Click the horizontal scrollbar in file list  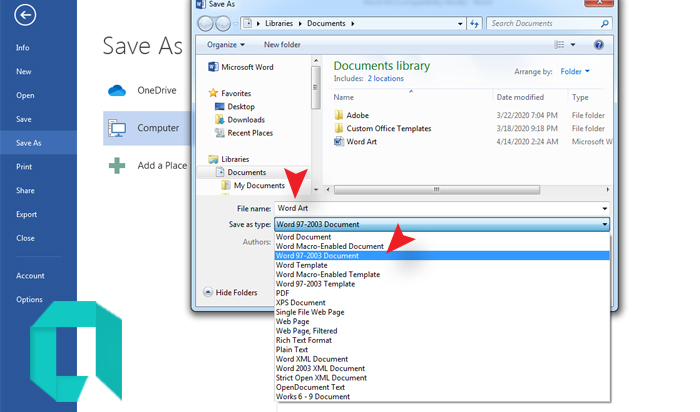(x=437, y=190)
